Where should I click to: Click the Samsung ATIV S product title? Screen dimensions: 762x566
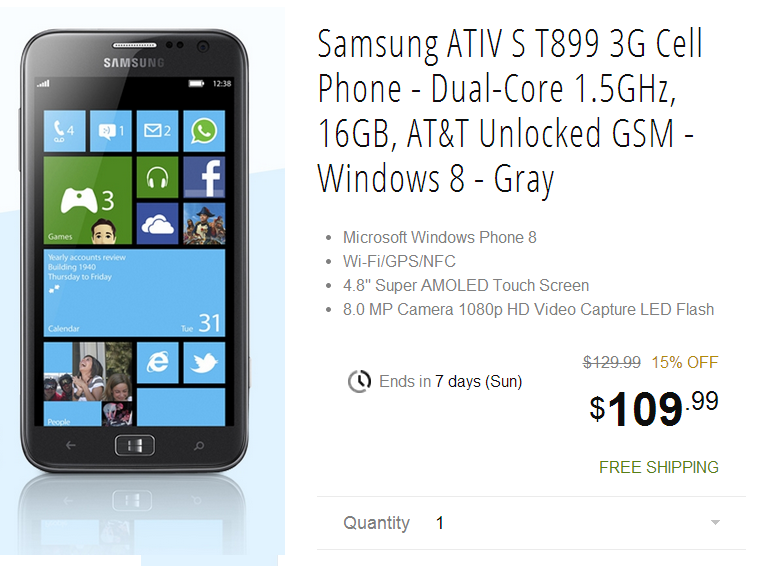click(510, 111)
